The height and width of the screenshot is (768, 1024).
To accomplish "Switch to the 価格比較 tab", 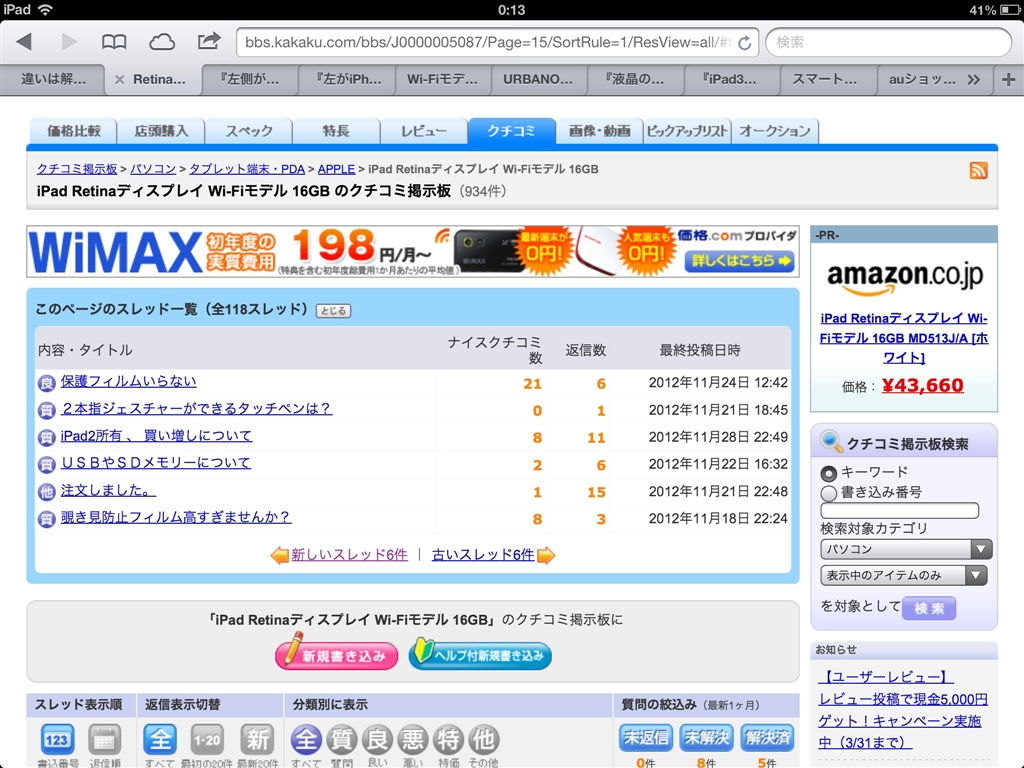I will pyautogui.click(x=73, y=131).
